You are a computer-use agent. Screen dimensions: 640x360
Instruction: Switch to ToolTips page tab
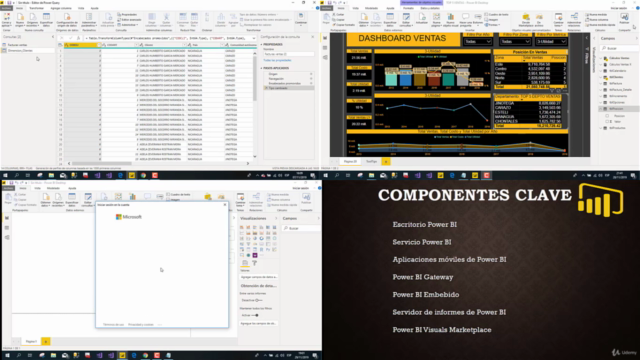tap(371, 162)
